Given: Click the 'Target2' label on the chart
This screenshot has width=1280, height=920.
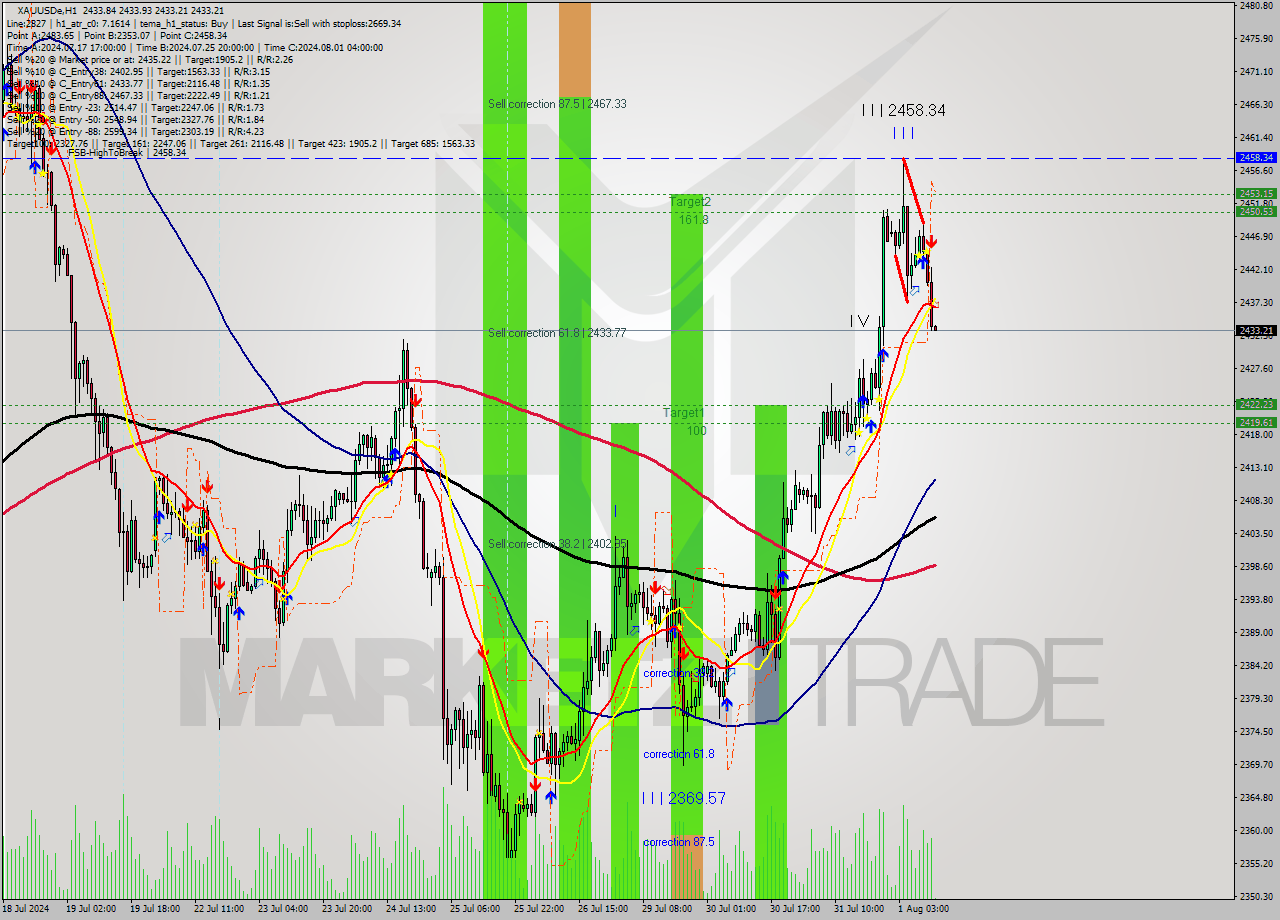Looking at the screenshot, I should point(690,202).
